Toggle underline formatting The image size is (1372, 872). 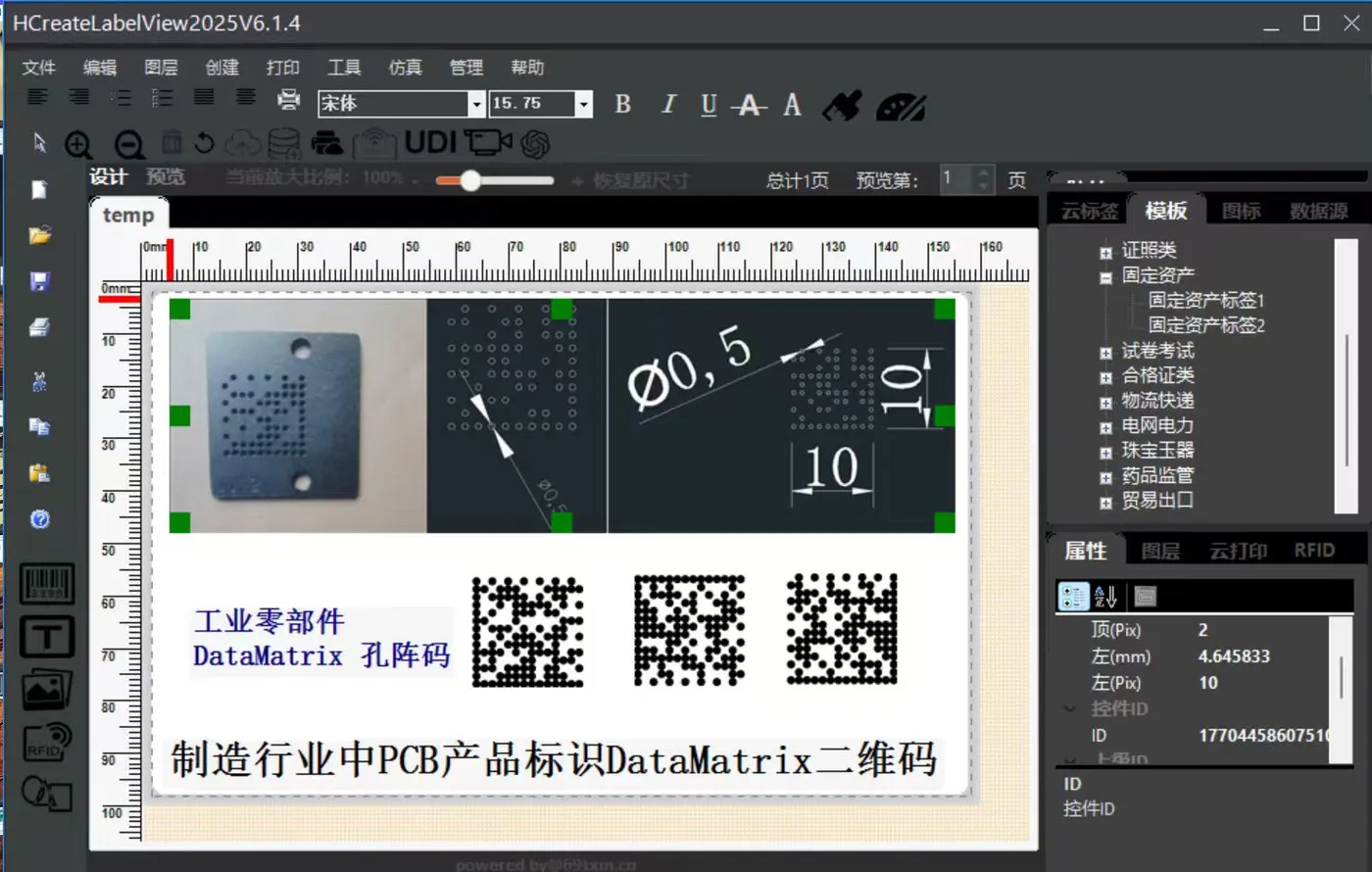[x=709, y=105]
